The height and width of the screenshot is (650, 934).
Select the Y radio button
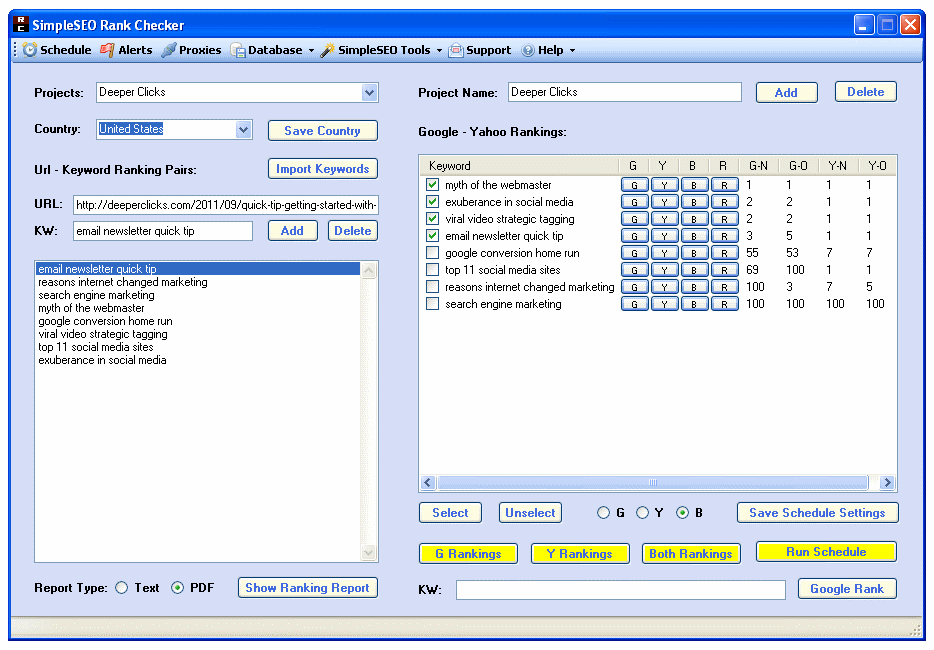tap(642, 512)
